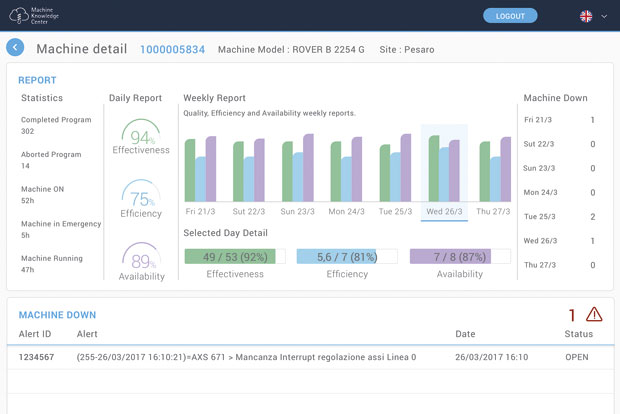Select Fri 21/3 in weekly report
Viewport: 620px width, 414px height.
click(200, 212)
